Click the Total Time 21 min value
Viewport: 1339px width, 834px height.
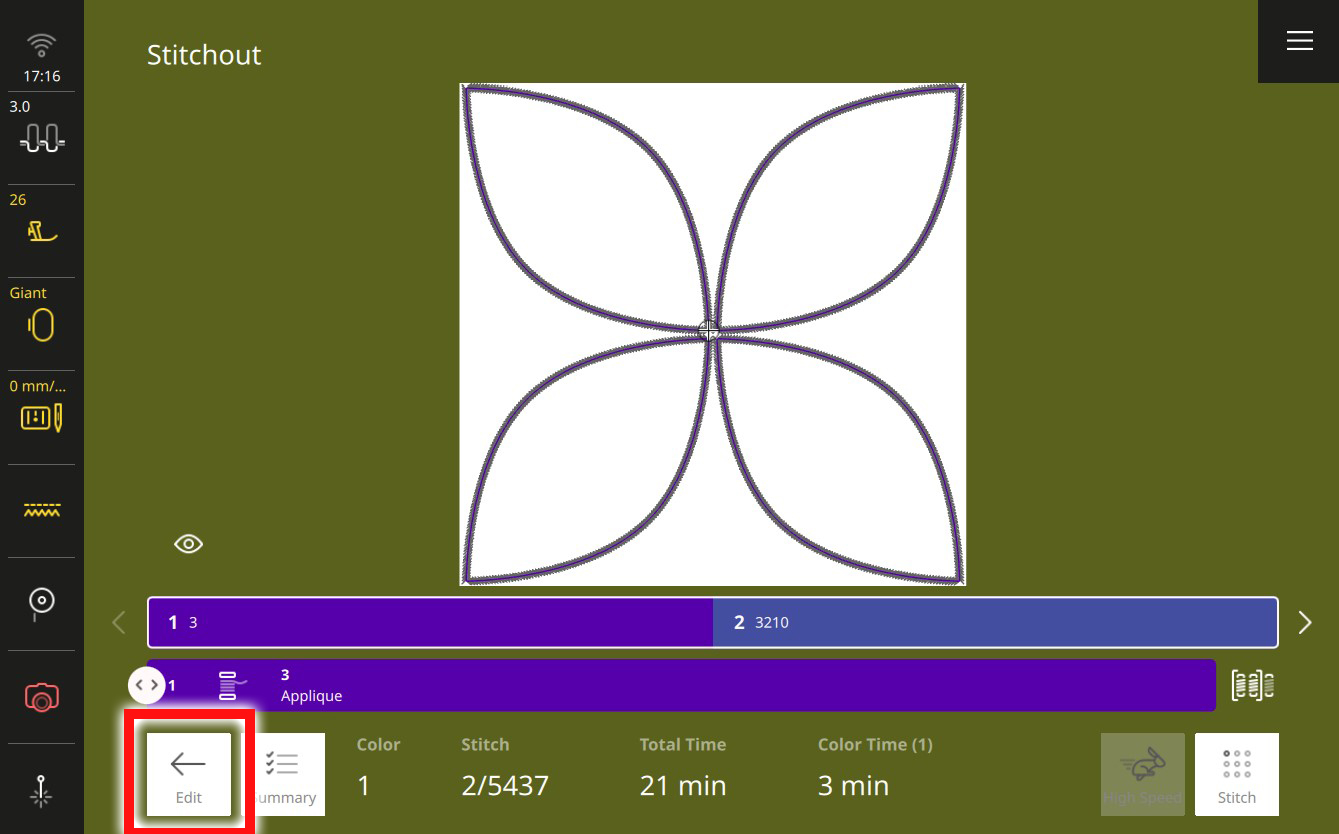pyautogui.click(x=683, y=785)
